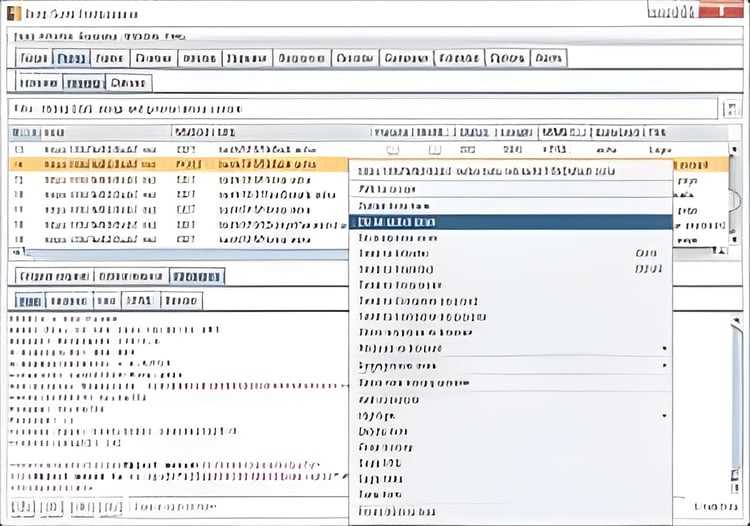Click the filter bar above the history table
The width and height of the screenshot is (750, 526).
(363, 109)
